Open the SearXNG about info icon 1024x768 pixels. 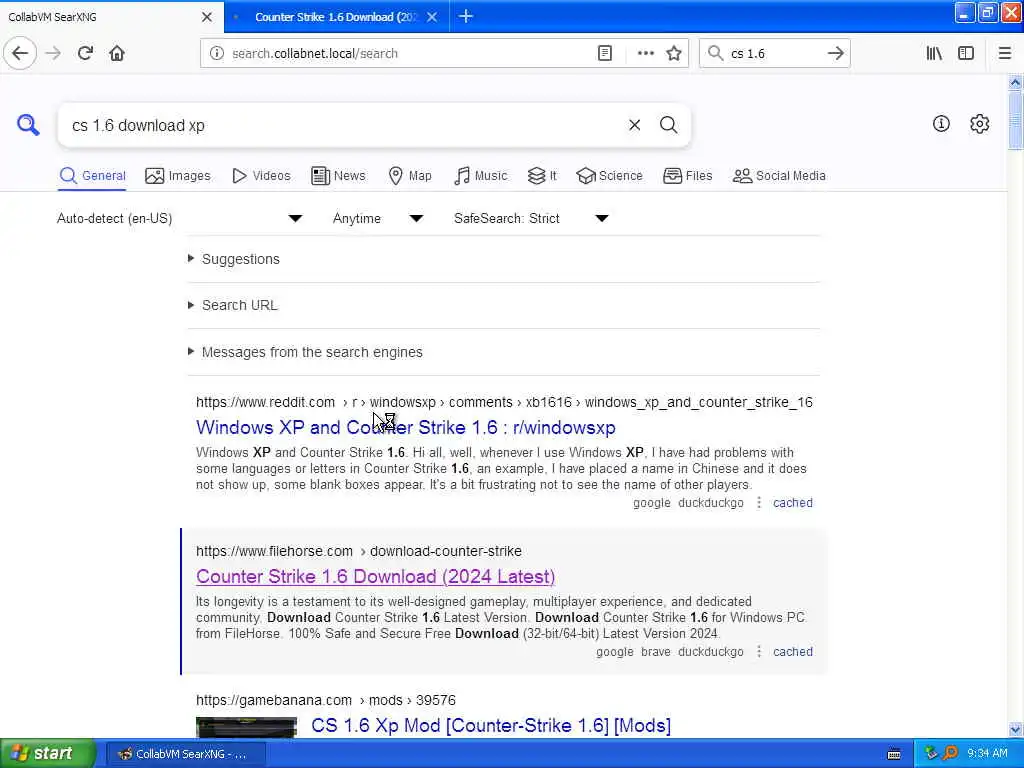pyautogui.click(x=941, y=123)
